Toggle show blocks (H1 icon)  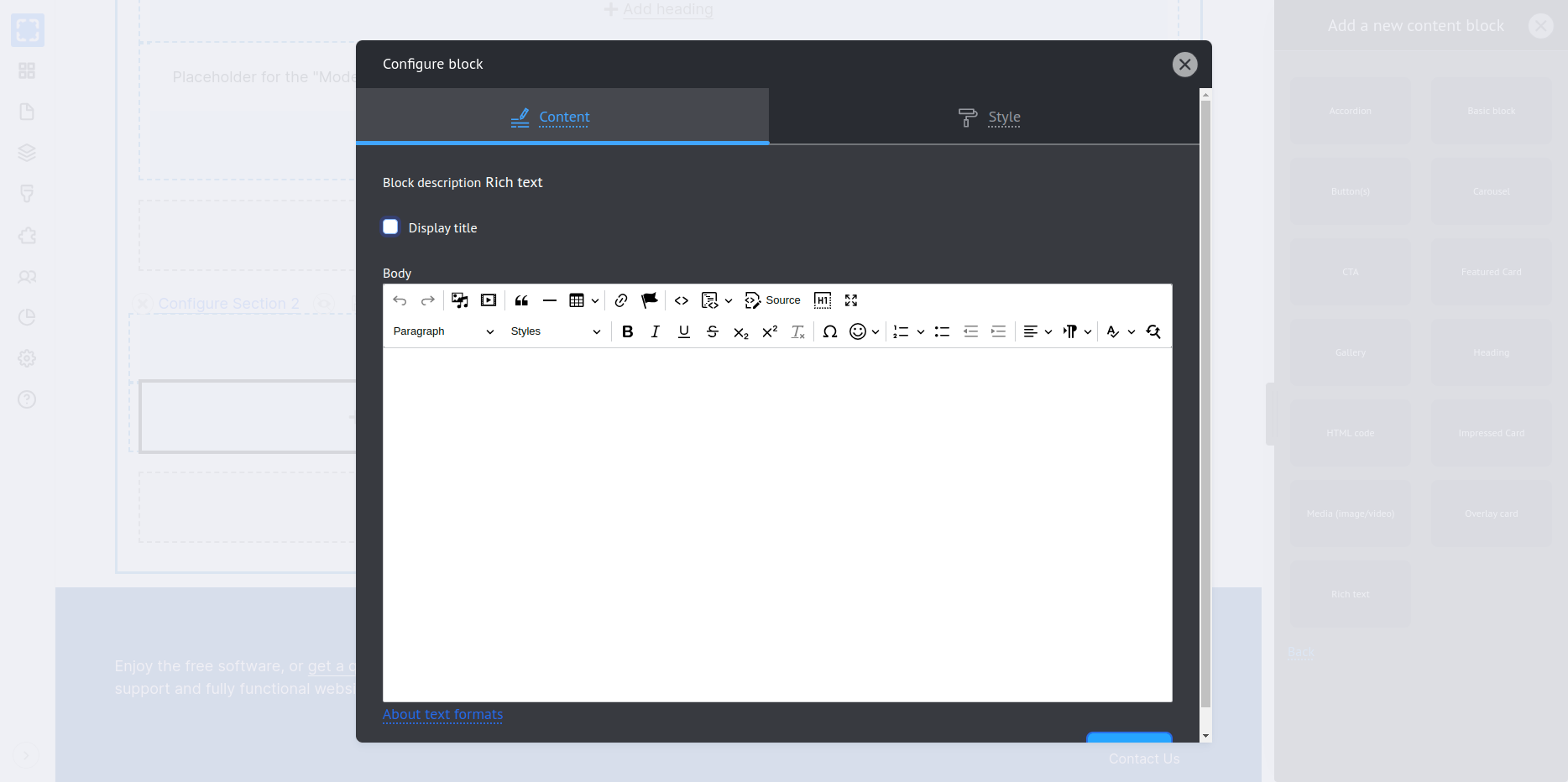823,300
